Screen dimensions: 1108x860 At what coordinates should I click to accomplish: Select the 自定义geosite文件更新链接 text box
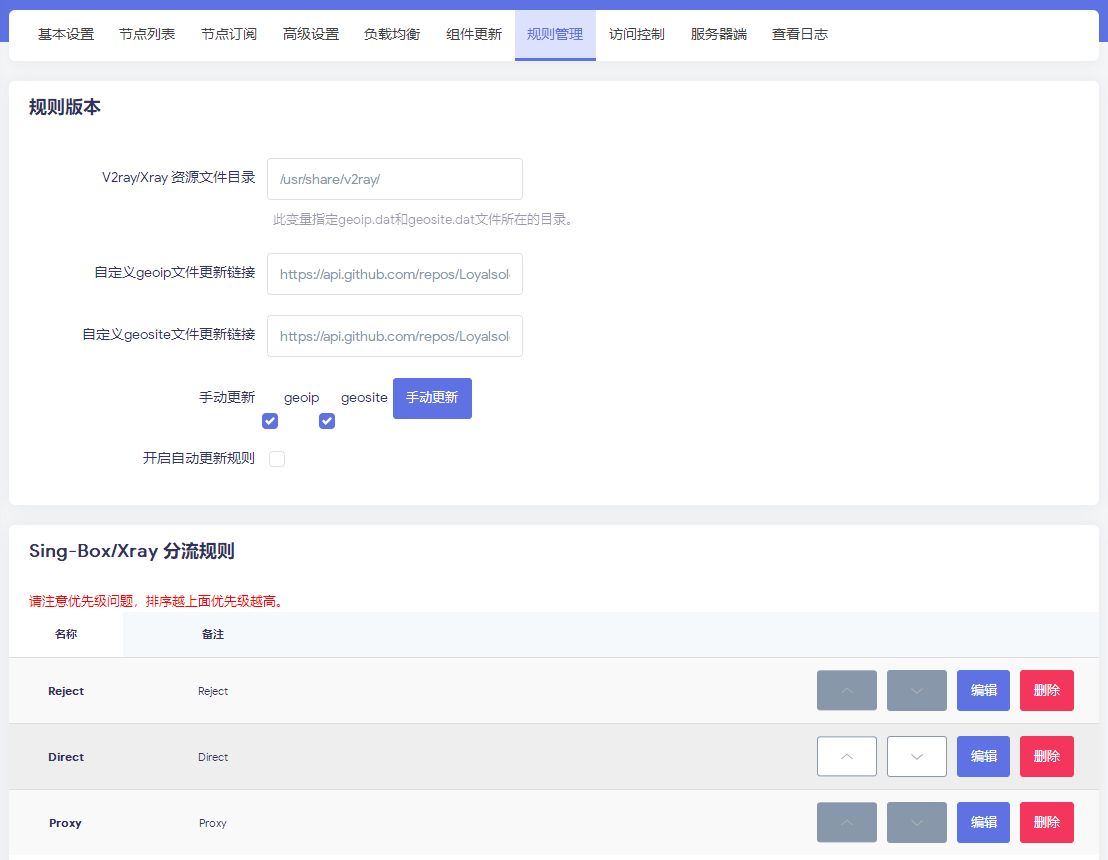point(394,336)
